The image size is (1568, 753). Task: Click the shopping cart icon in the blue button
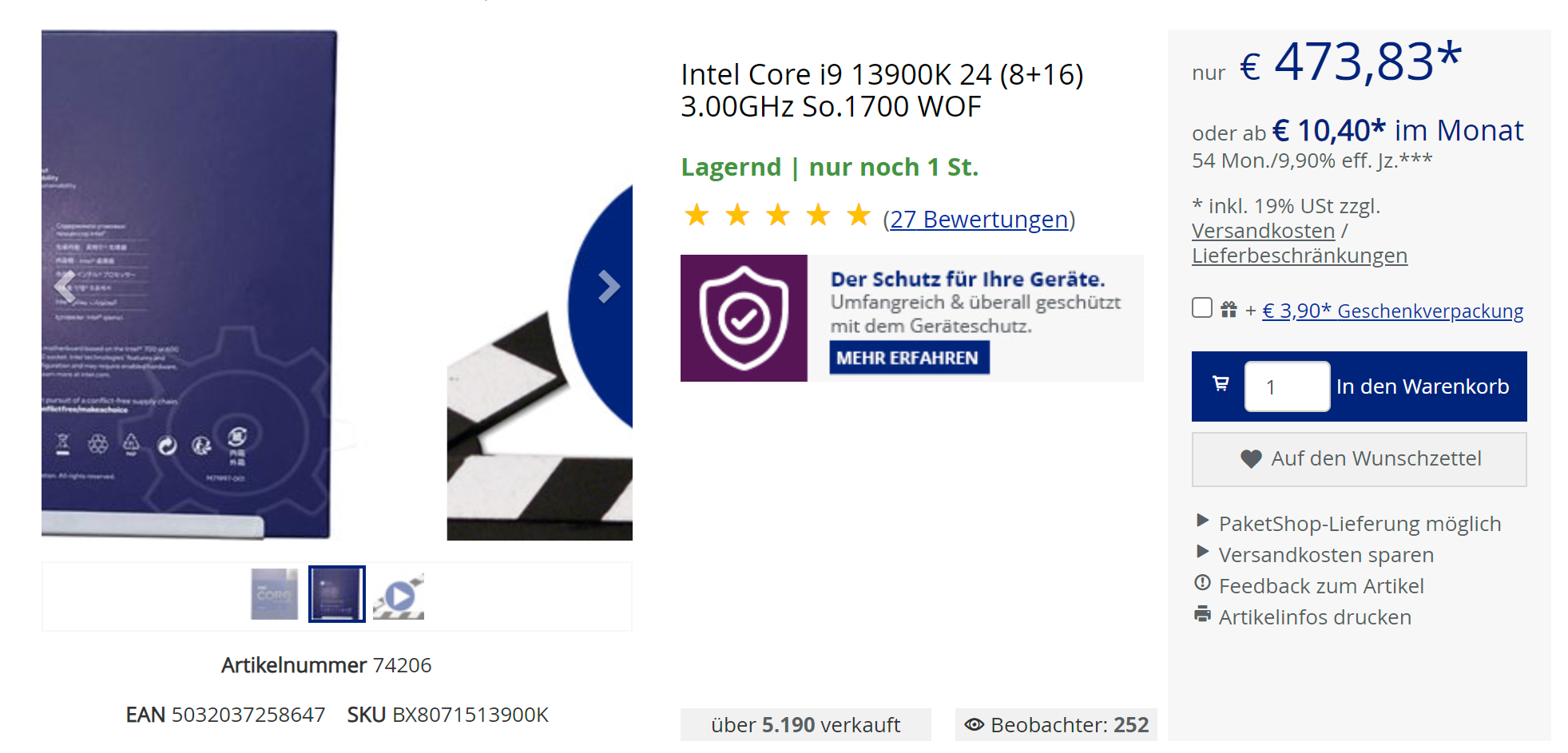(x=1221, y=384)
